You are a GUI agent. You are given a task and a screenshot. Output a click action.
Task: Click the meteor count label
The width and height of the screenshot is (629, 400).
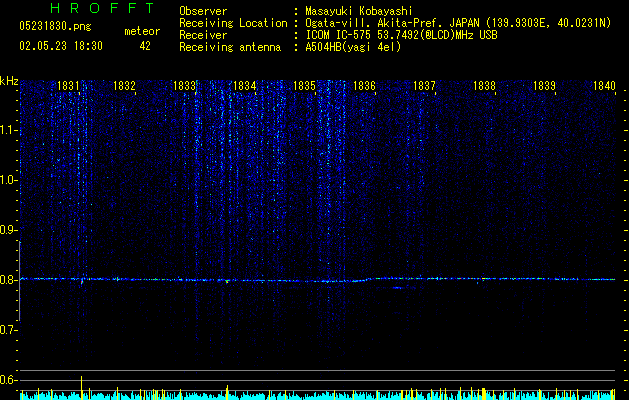point(142,31)
